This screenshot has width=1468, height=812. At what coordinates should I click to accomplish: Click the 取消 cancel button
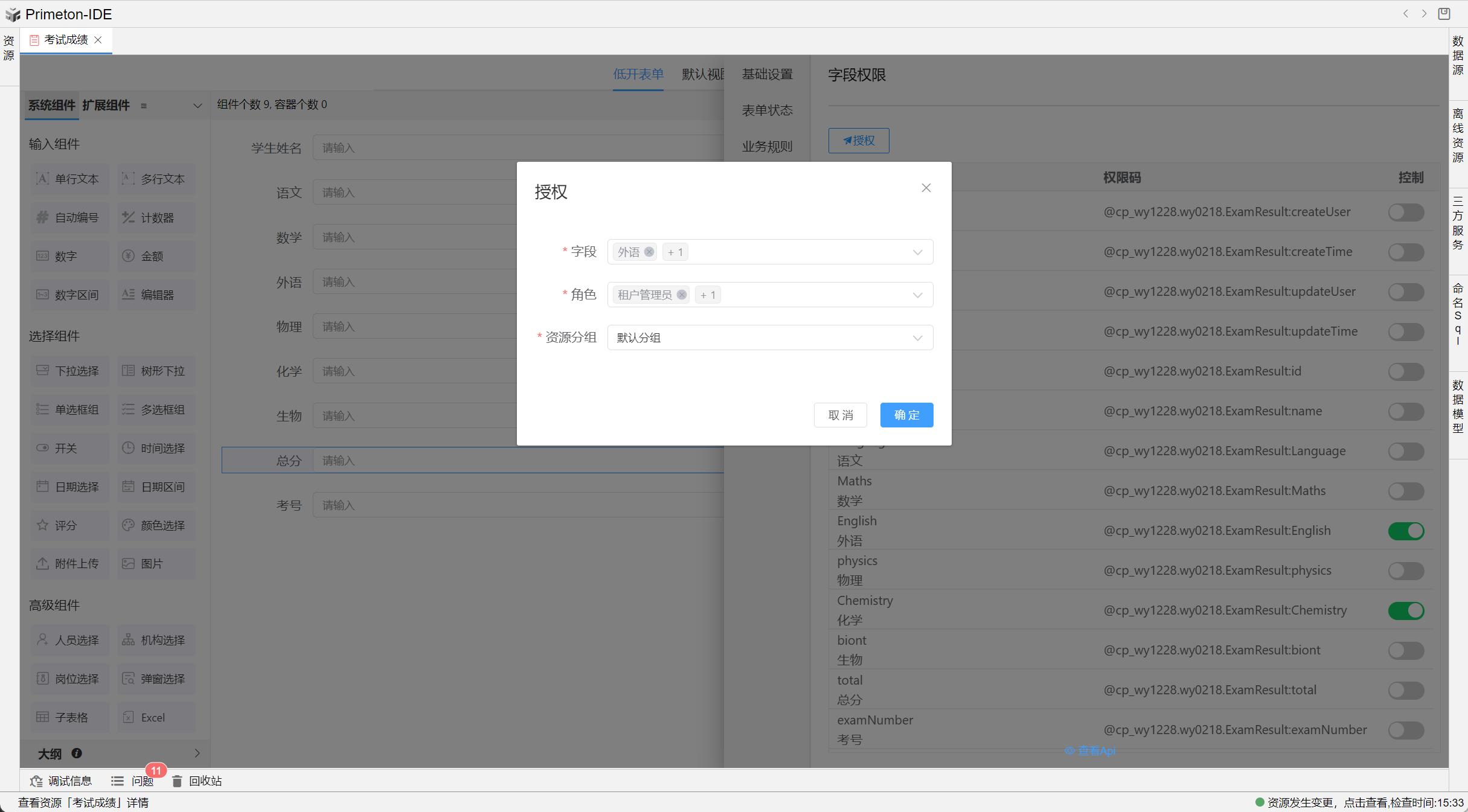(840, 415)
